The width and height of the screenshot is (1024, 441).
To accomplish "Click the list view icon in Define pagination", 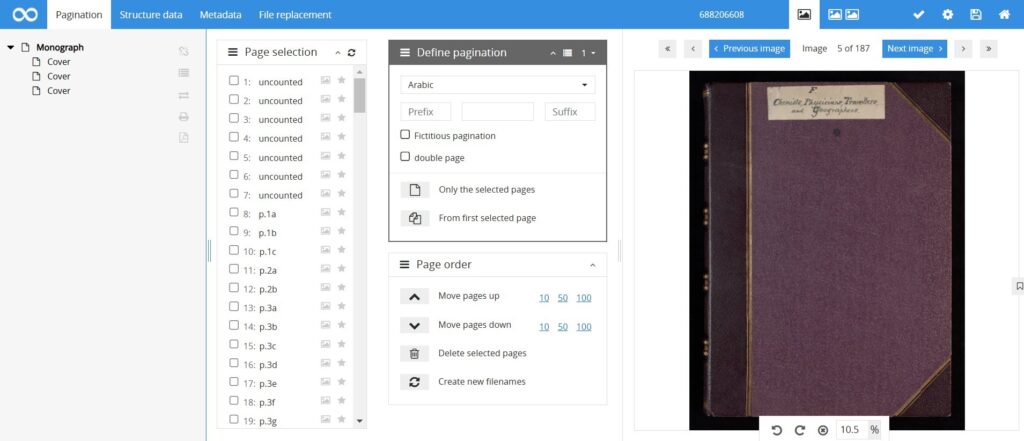I will pyautogui.click(x=568, y=53).
